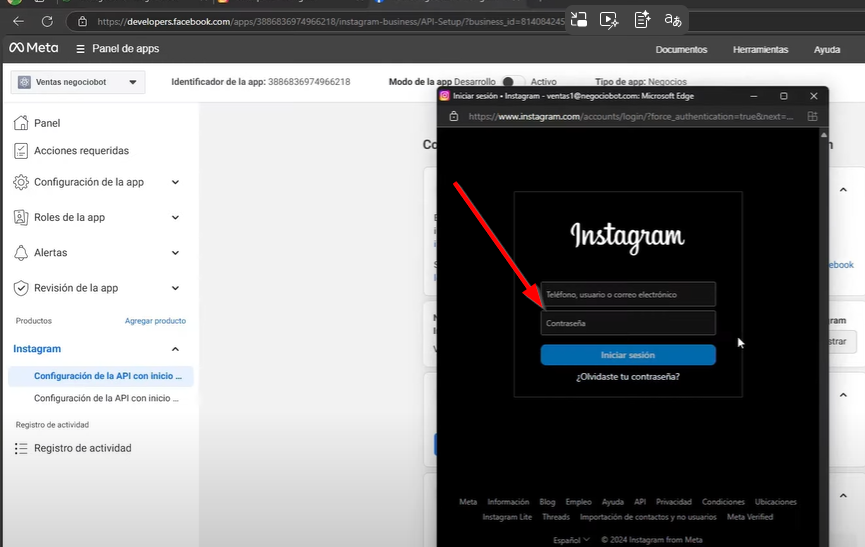Open the Ventas negociobot app selector dropdown
Screen dimensions: 865x547
[x=78, y=82]
